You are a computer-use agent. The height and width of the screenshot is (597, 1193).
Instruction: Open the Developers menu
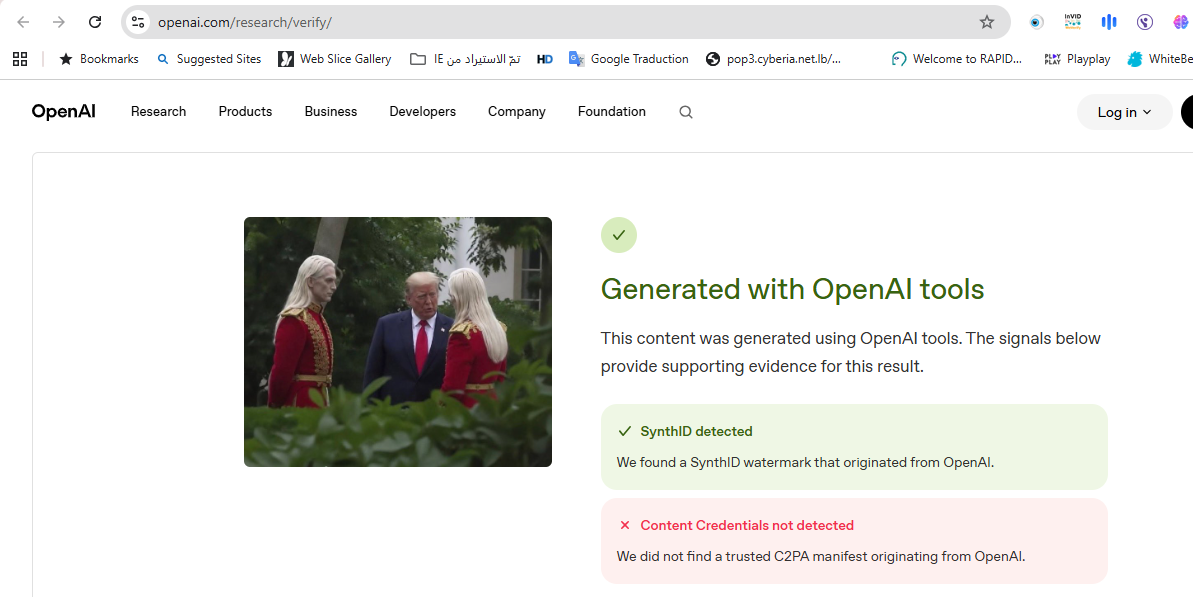(x=422, y=112)
